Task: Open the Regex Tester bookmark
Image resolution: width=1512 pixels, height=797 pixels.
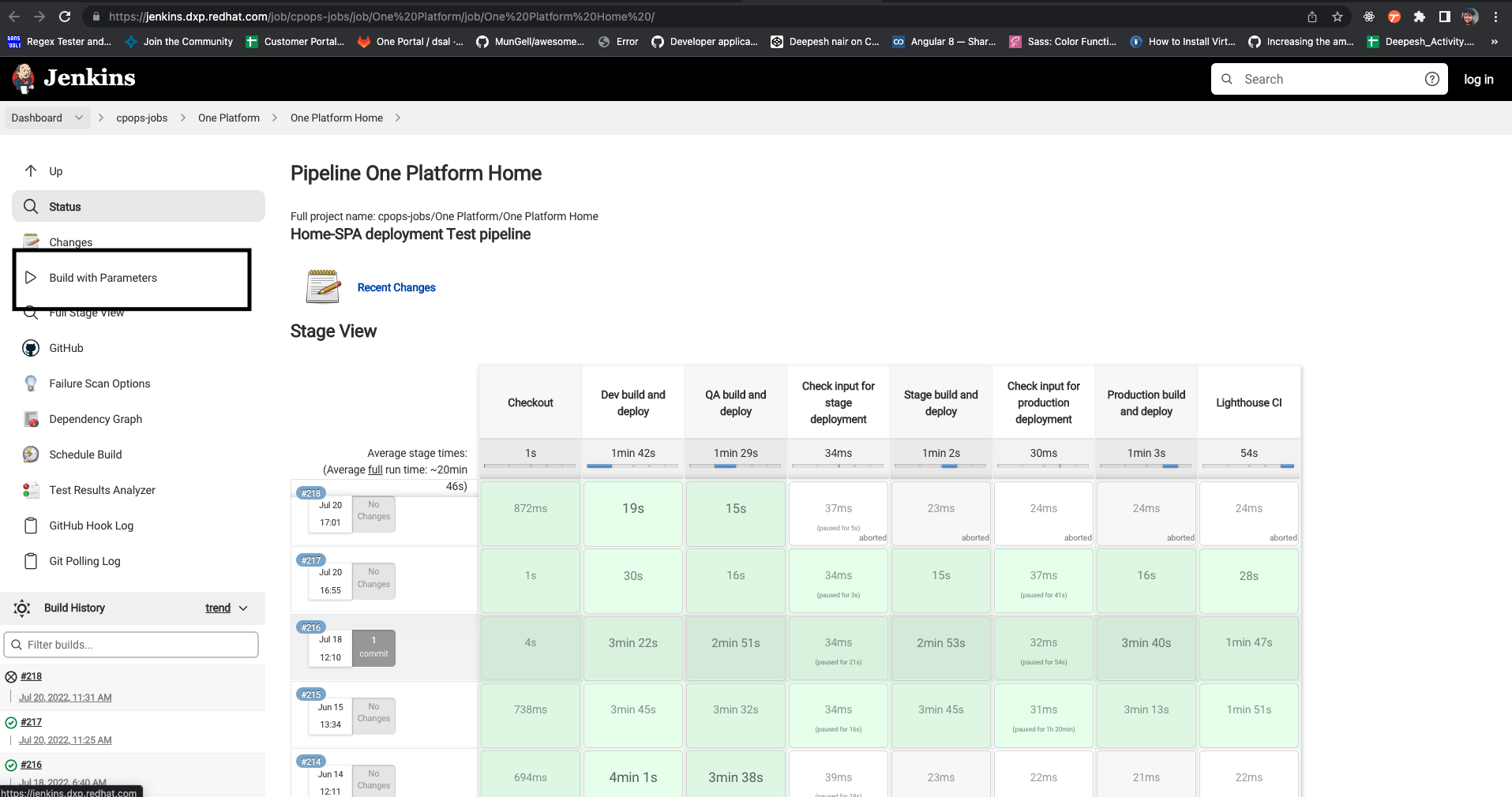Action: [59, 42]
